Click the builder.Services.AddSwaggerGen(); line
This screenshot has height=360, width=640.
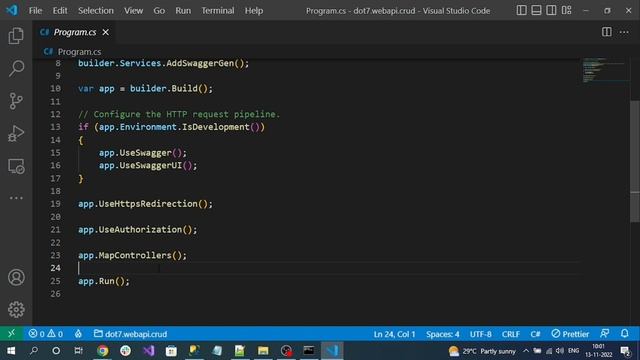pyautogui.click(x=163, y=63)
